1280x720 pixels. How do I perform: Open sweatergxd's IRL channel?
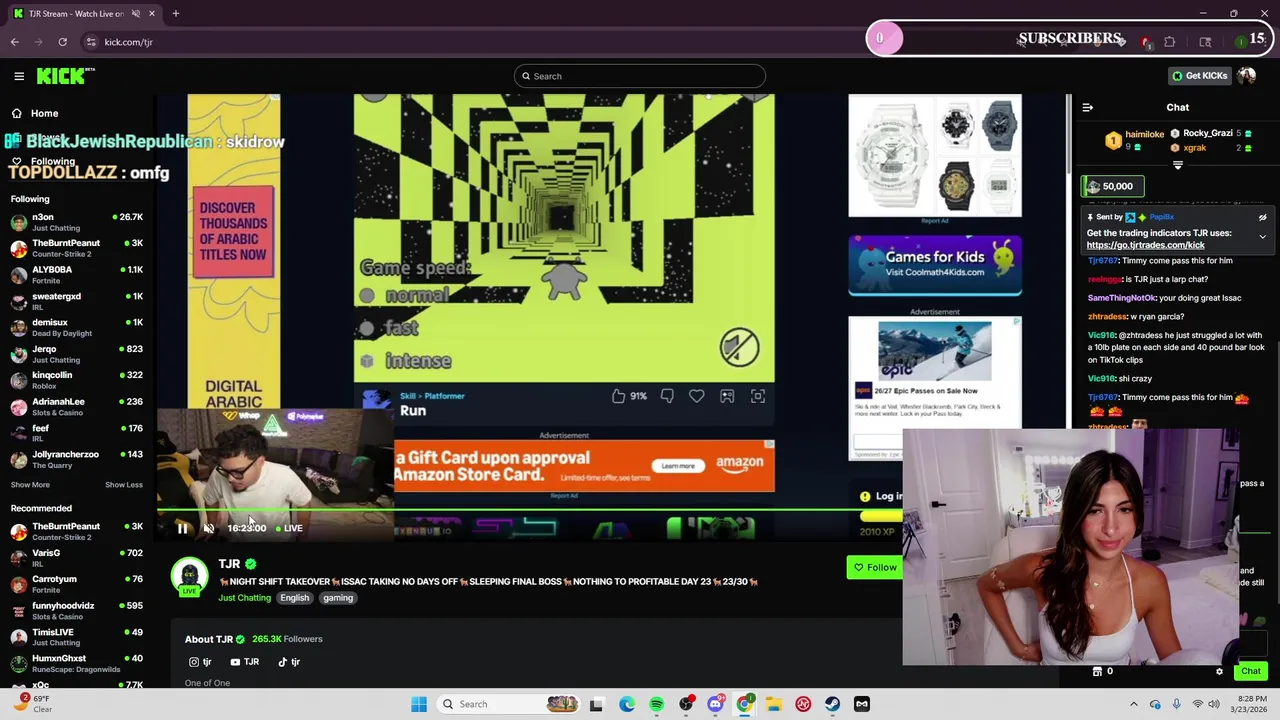click(x=77, y=301)
